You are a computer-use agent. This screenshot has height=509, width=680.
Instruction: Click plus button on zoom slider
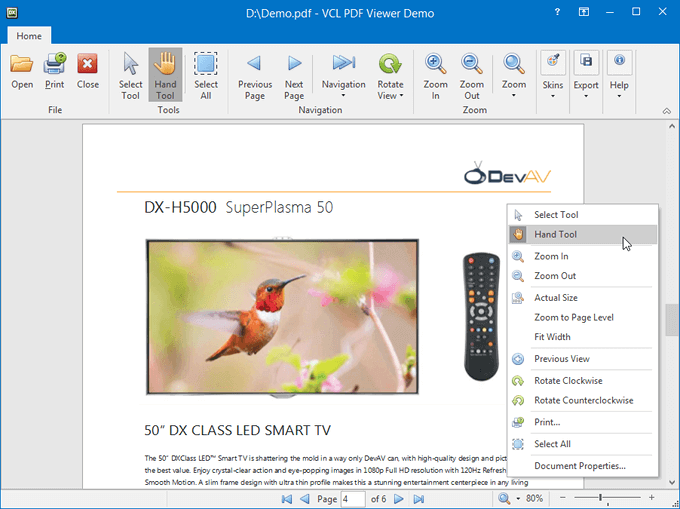(x=651, y=498)
